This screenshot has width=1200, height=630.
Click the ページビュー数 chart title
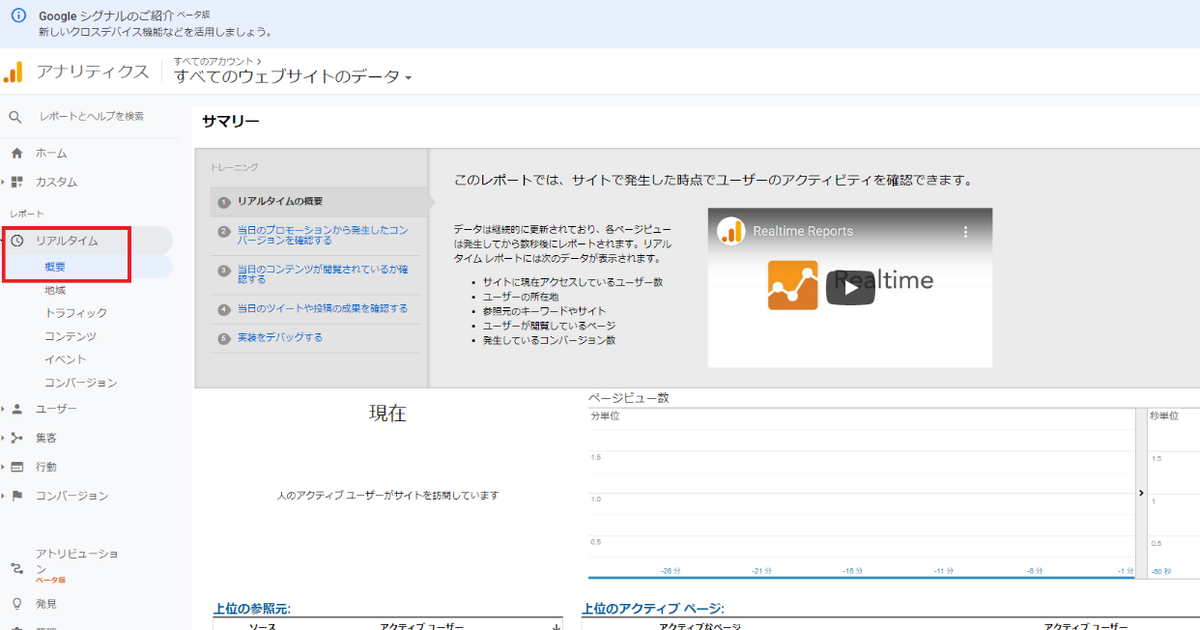pos(628,398)
